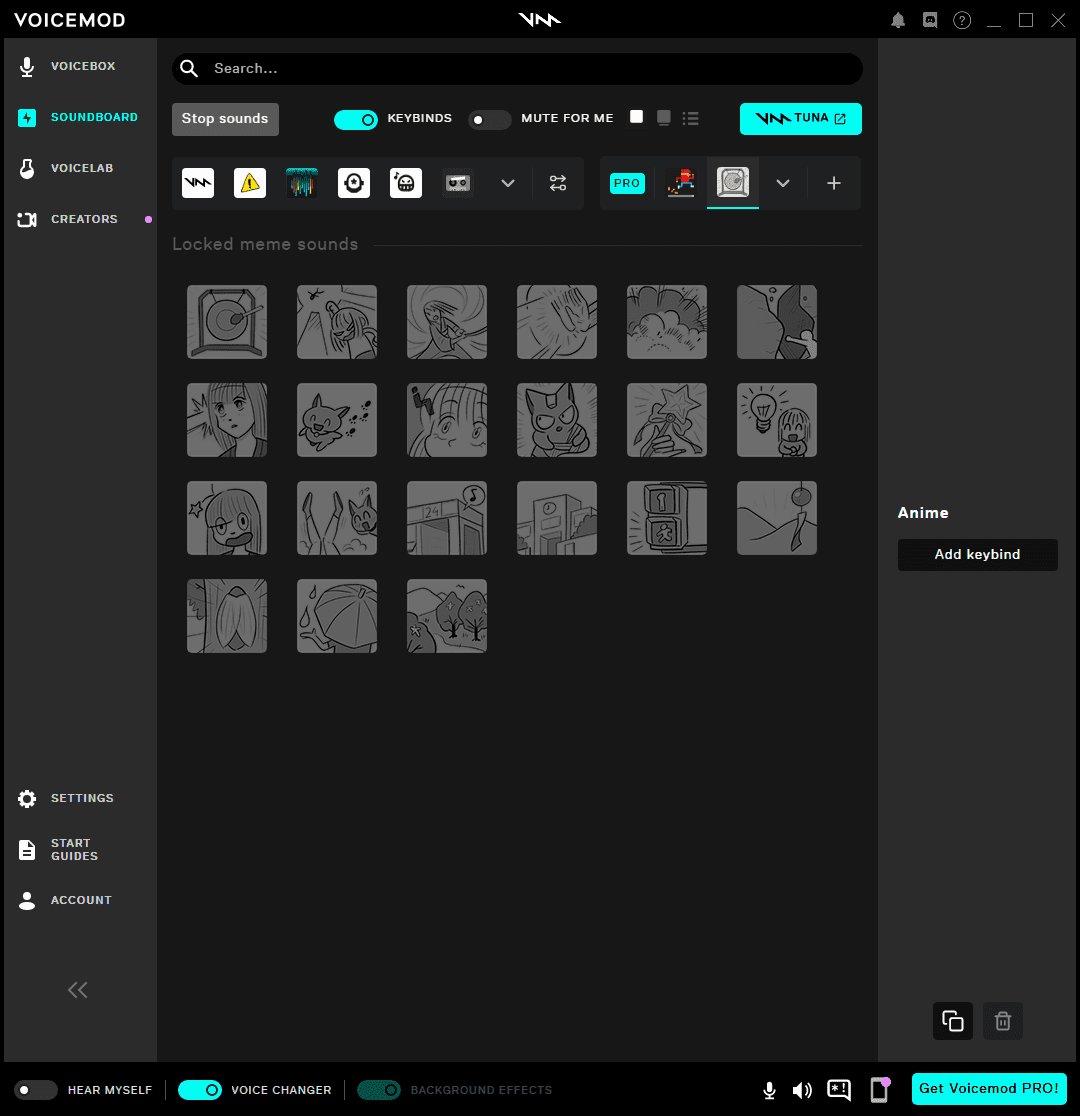Viewport: 1080px width, 1116px height.
Task: Play the traffic light meme sound
Action: (x=667, y=517)
